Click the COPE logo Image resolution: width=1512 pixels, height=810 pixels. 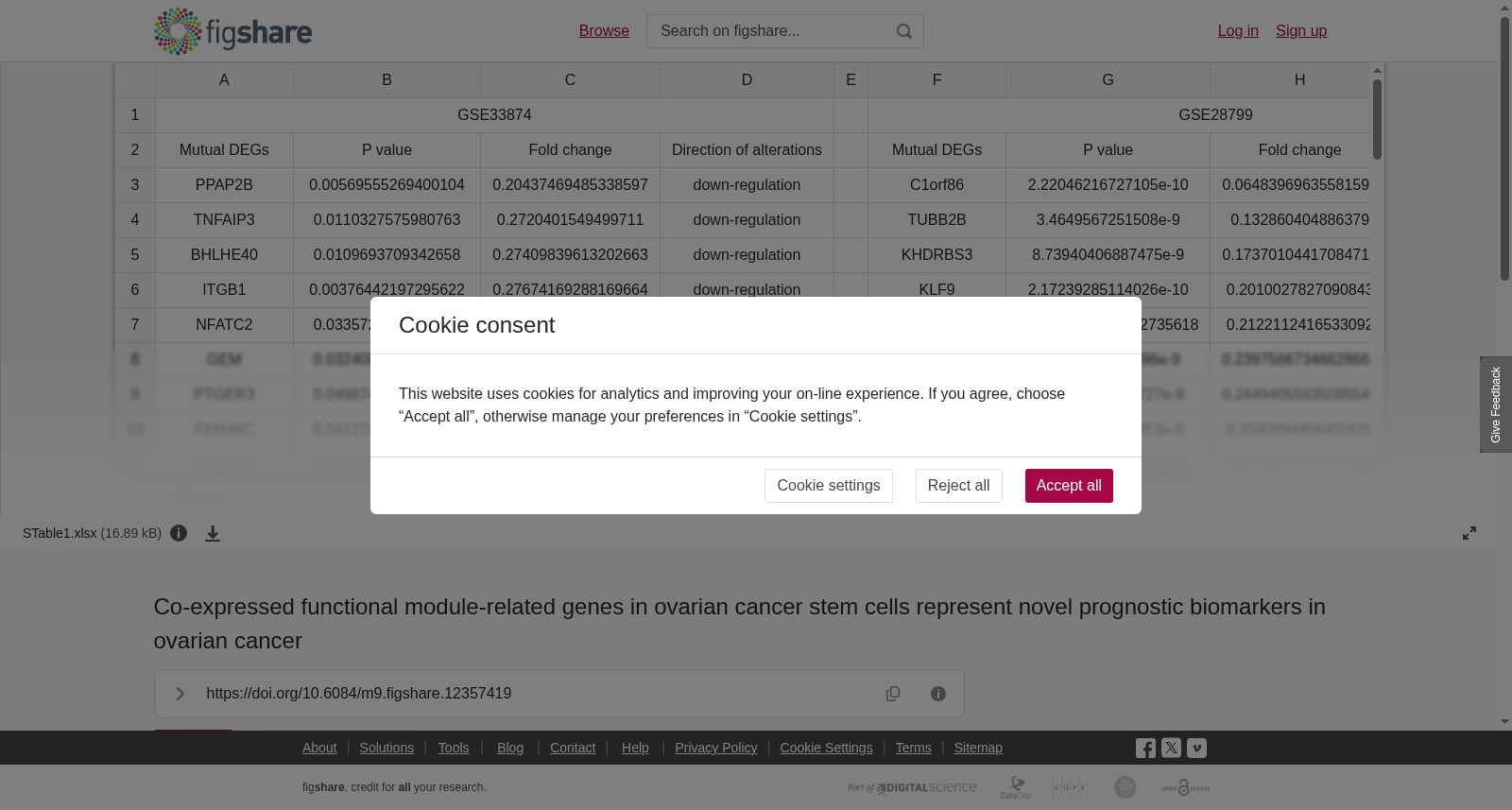1070,787
